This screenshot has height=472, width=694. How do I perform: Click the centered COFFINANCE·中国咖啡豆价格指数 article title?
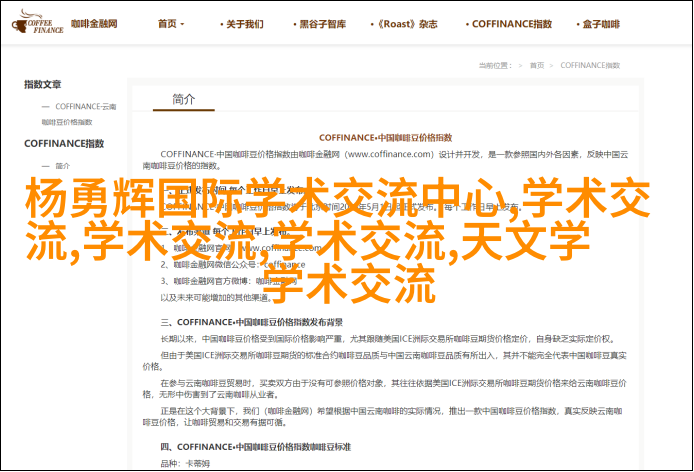click(386, 138)
